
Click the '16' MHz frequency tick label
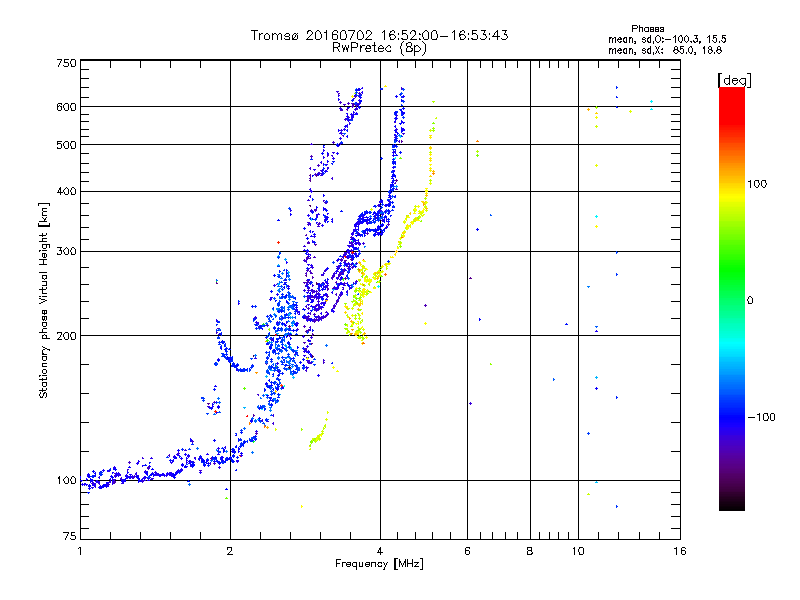[680, 551]
